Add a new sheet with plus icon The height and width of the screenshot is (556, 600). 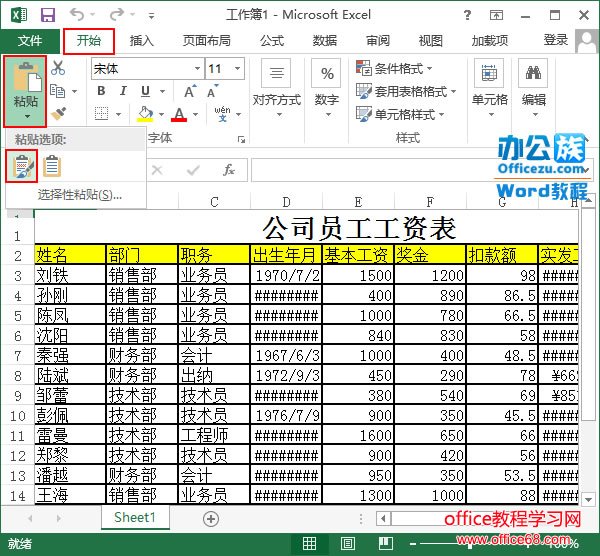click(x=211, y=518)
